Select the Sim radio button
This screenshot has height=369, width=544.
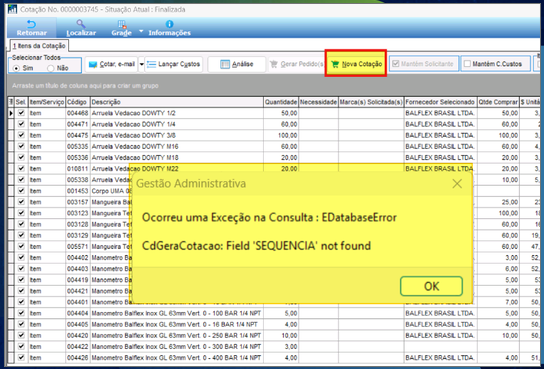16,68
